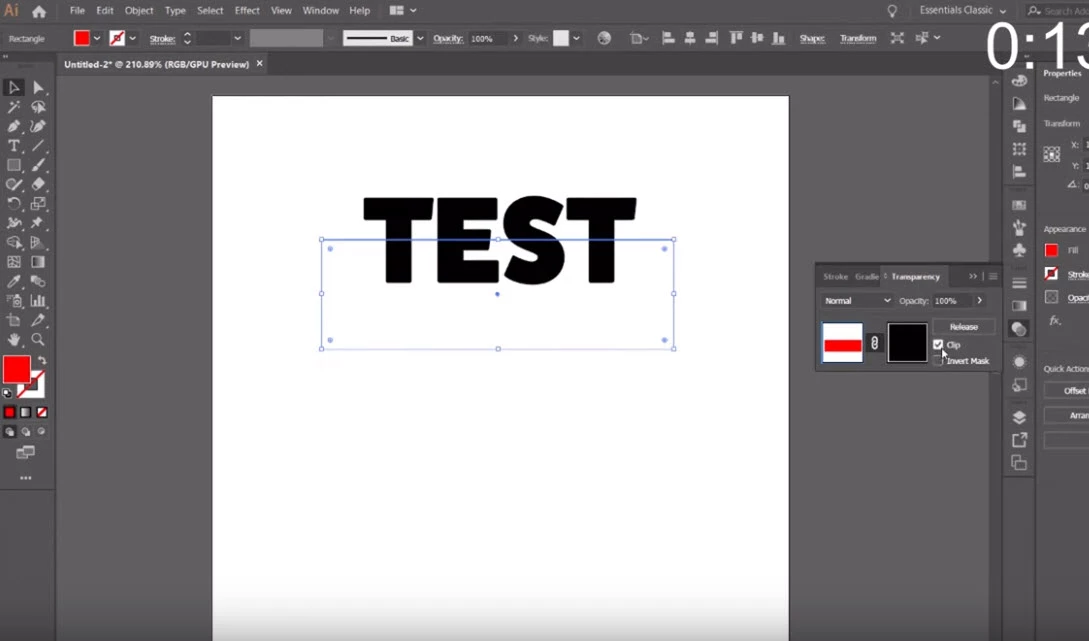Open Essentials Classic workspace switcher
Viewport: 1089px width, 641px height.
coord(963,10)
